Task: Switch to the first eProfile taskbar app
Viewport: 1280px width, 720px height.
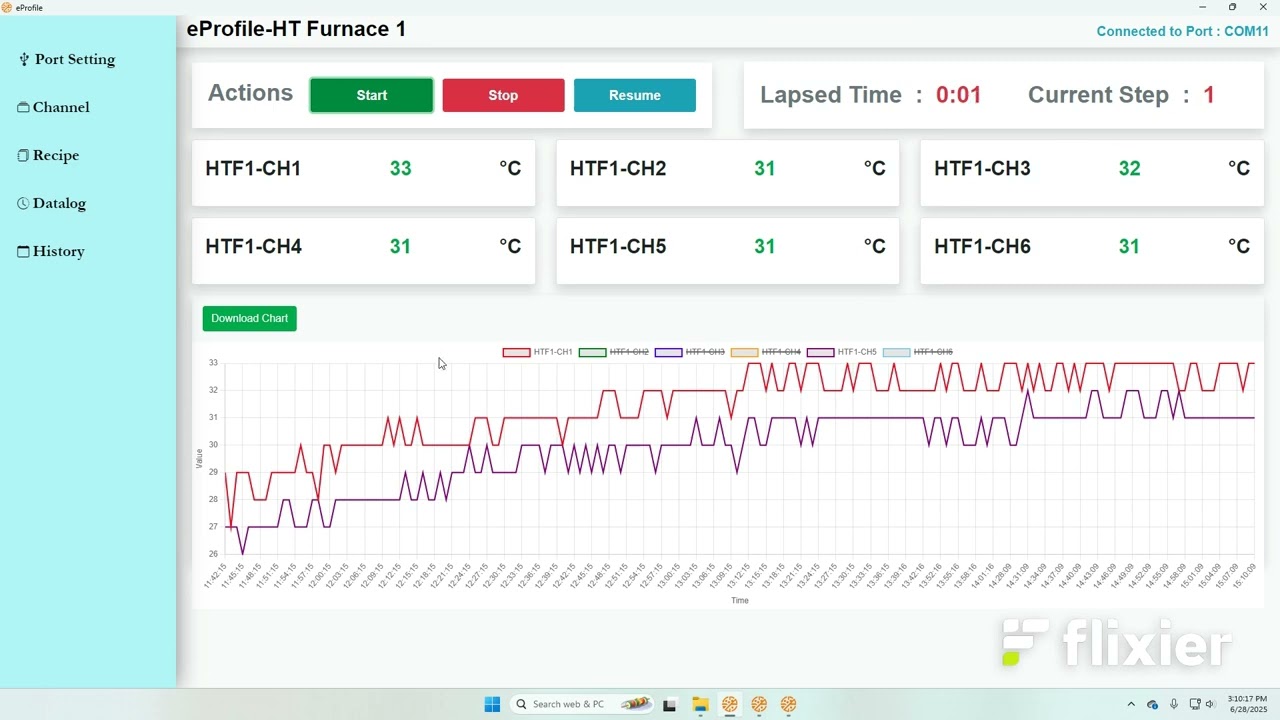Action: pos(730,704)
